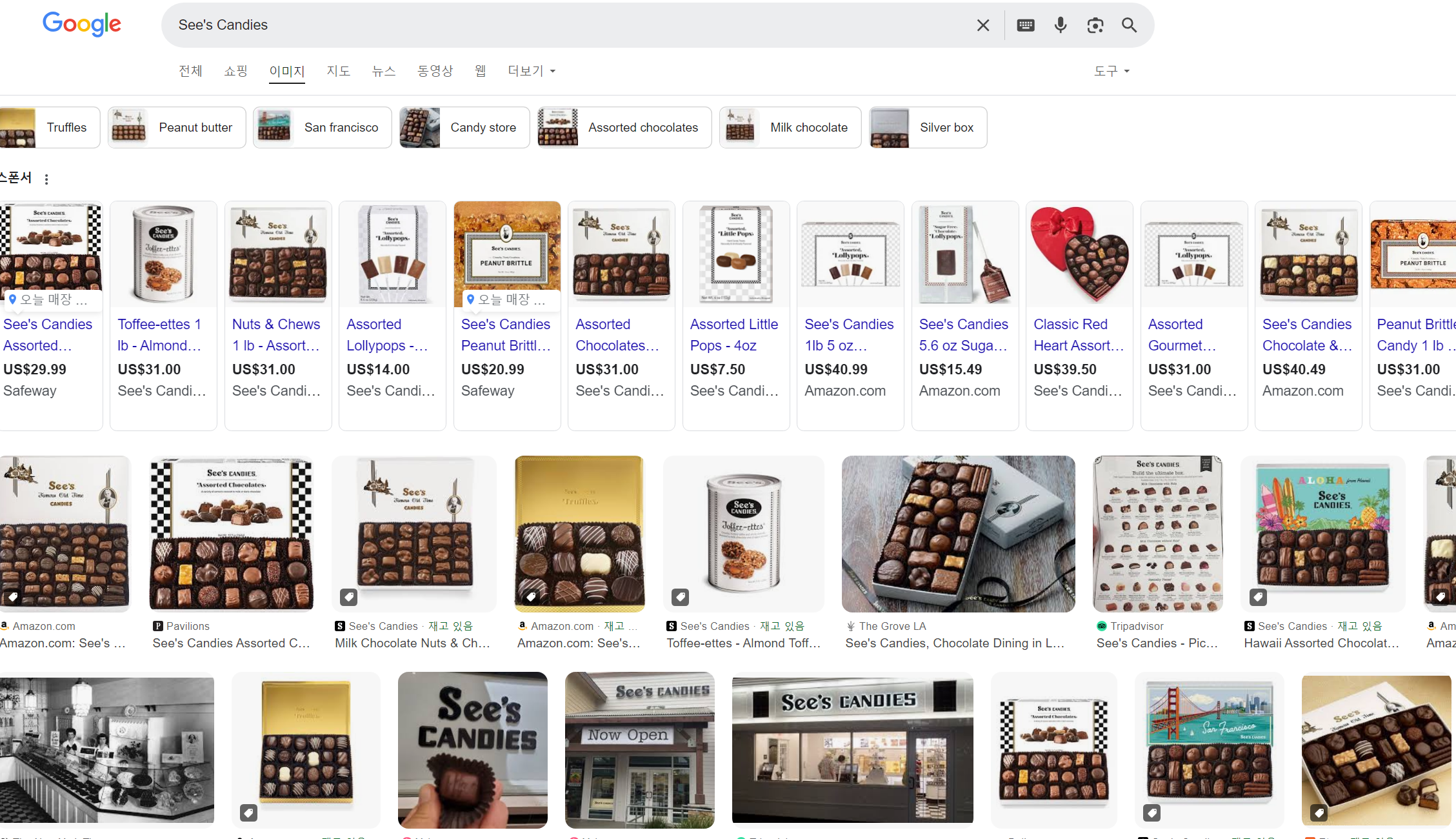1456x839 pixels.
Task: Open See's Candies Chocolate US$40.49 link
Action: tap(1307, 335)
